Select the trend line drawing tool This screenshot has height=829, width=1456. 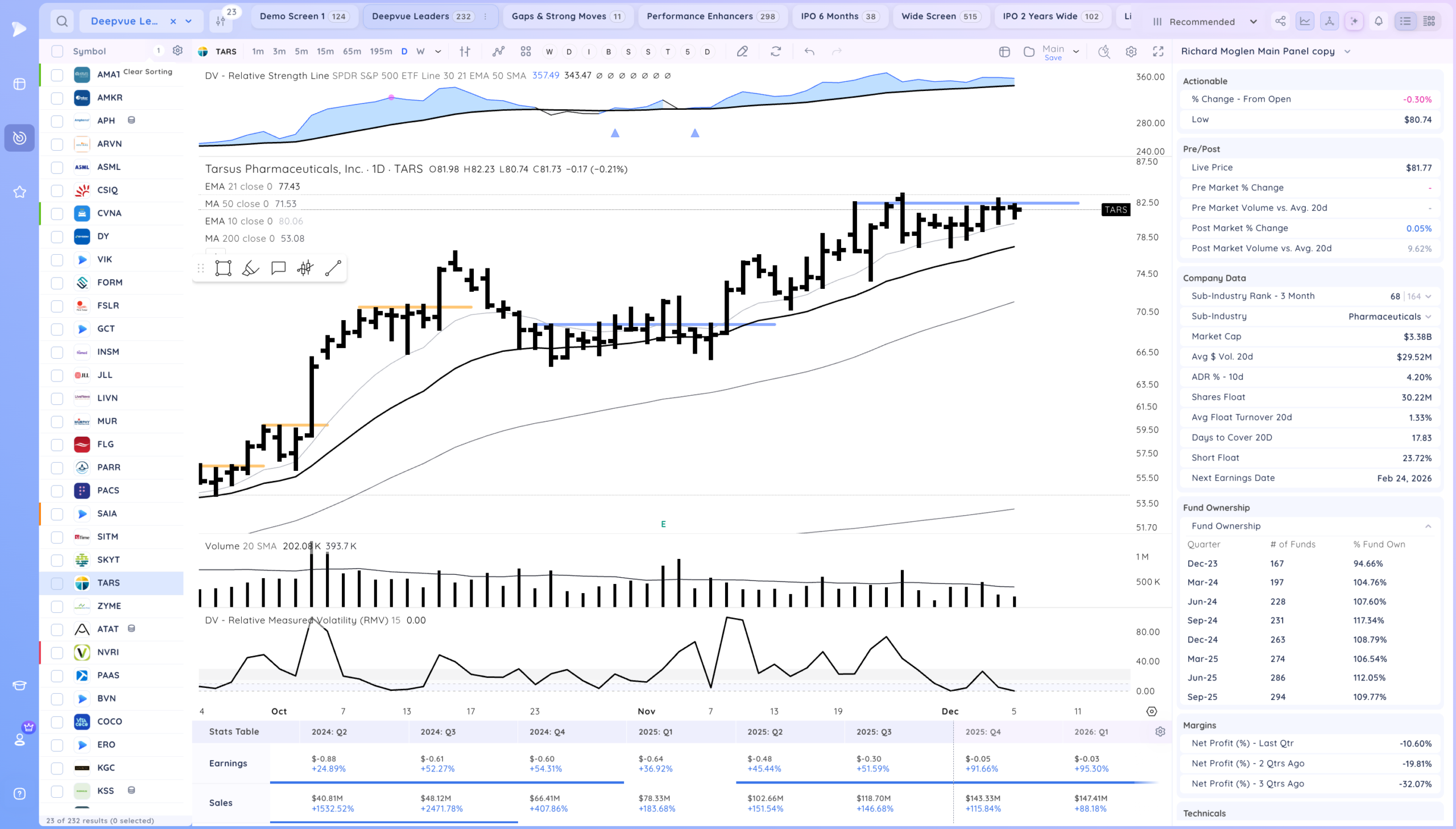(333, 268)
